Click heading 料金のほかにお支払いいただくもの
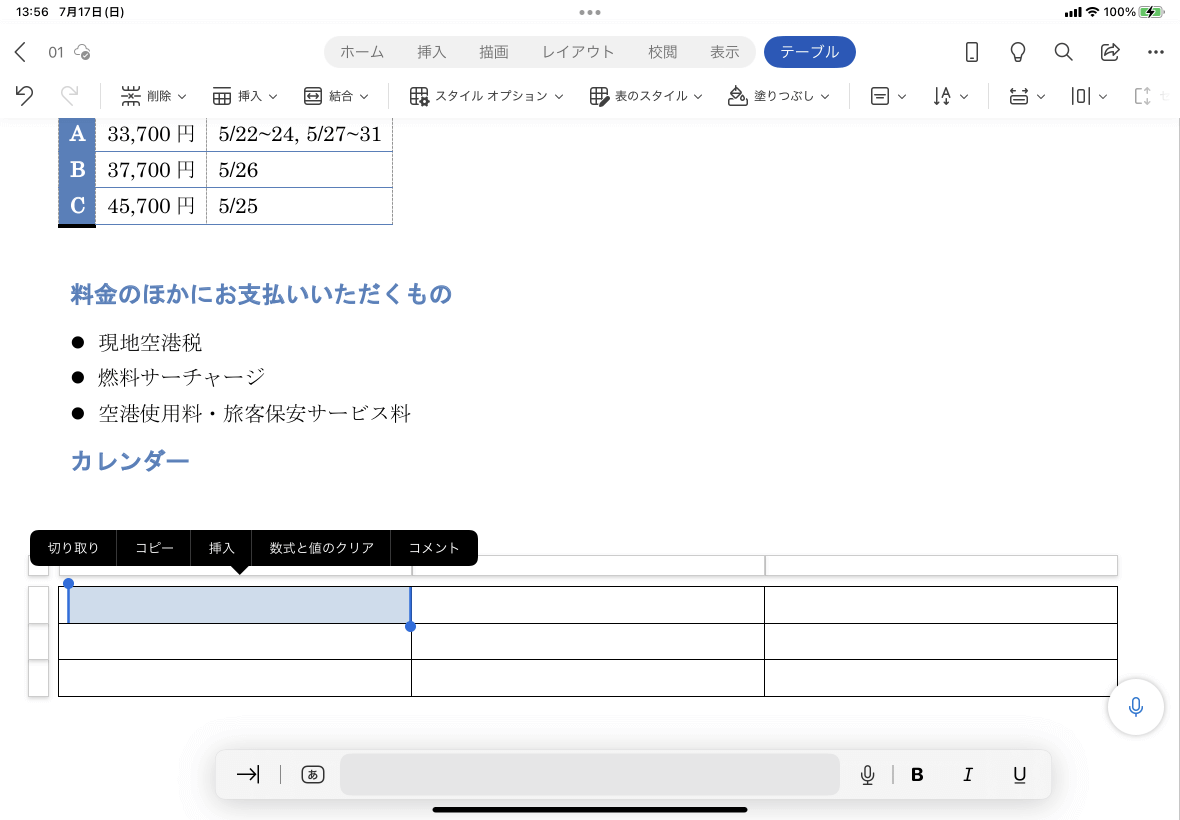The image size is (1180, 820). coord(260,294)
